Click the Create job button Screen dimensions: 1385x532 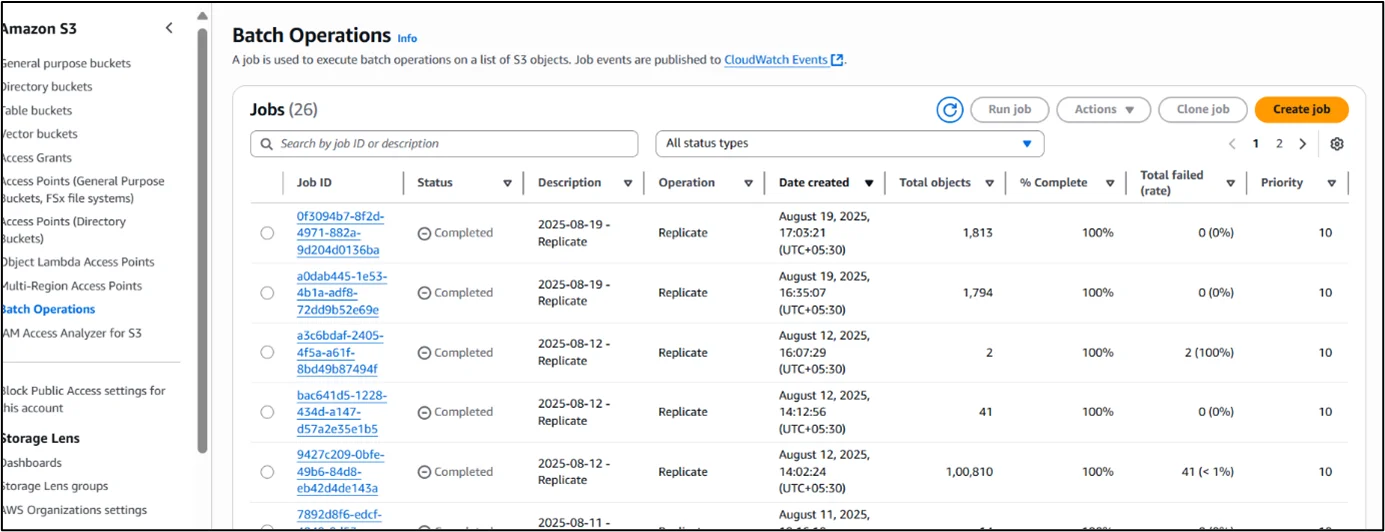(1301, 110)
